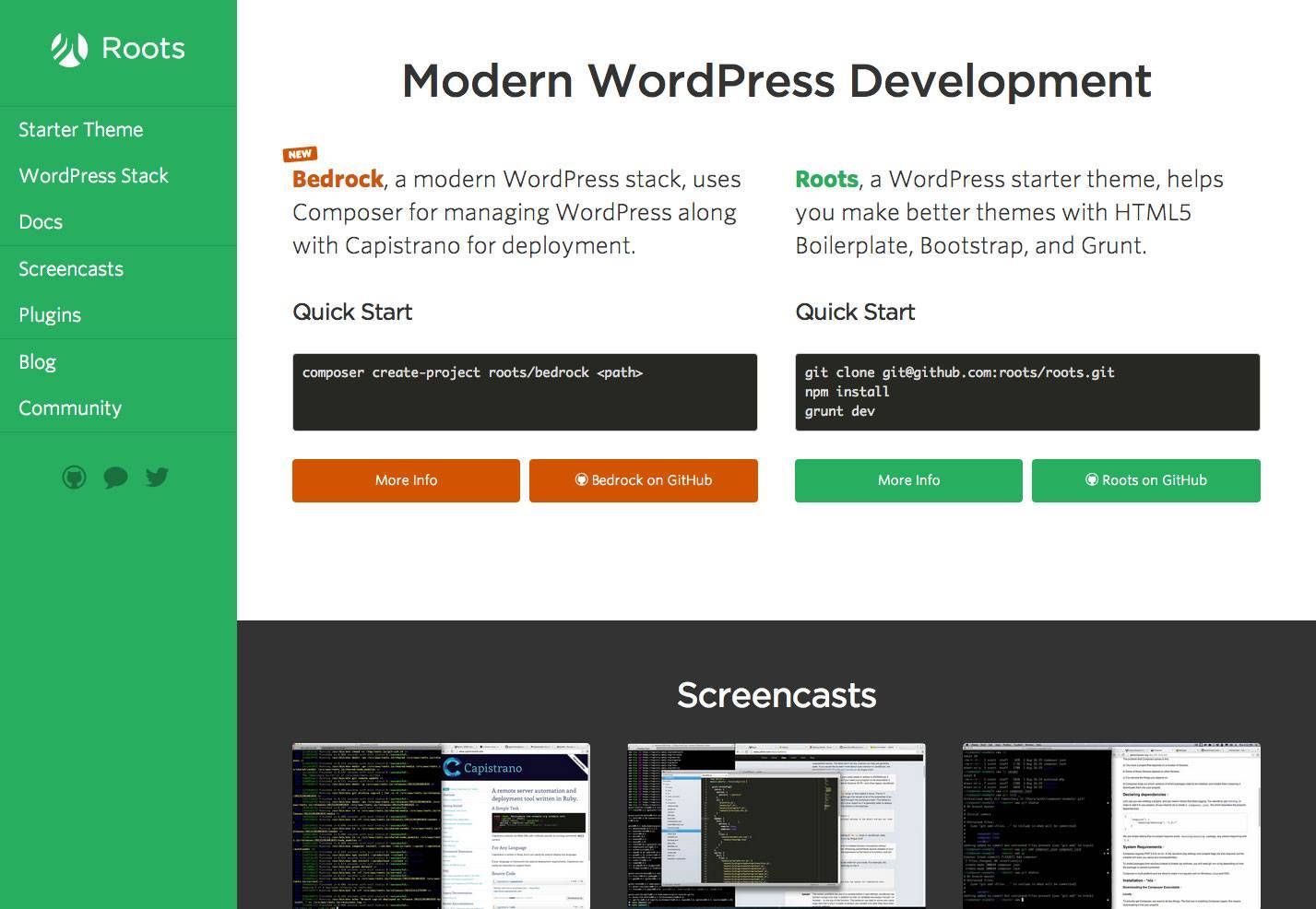This screenshot has height=909, width=1316.
Task: Click Quick Start heading under Roots
Action: [855, 313]
